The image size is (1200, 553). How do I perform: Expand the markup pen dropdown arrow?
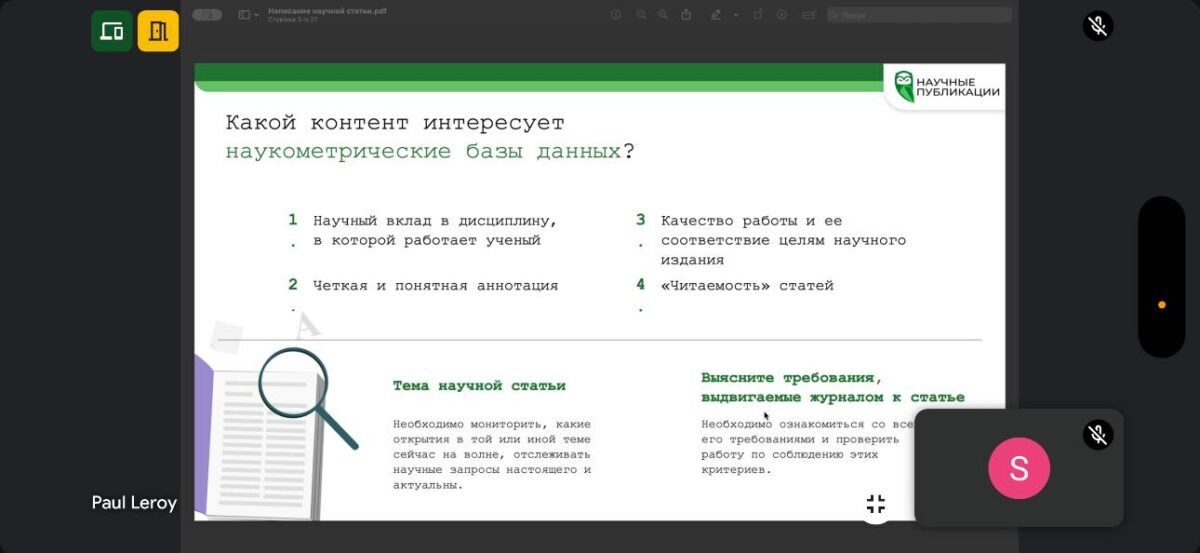point(736,15)
